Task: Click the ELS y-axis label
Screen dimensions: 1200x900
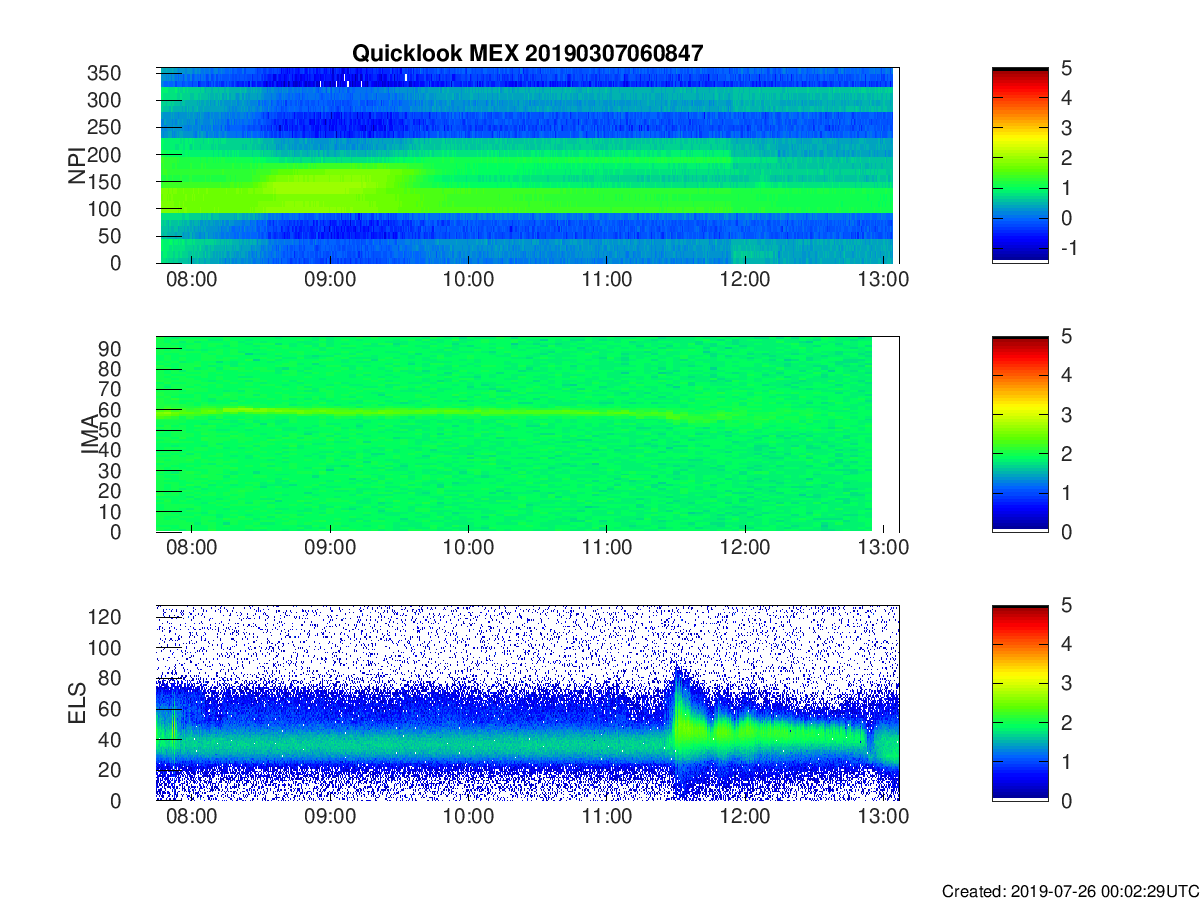Action: tap(76, 703)
